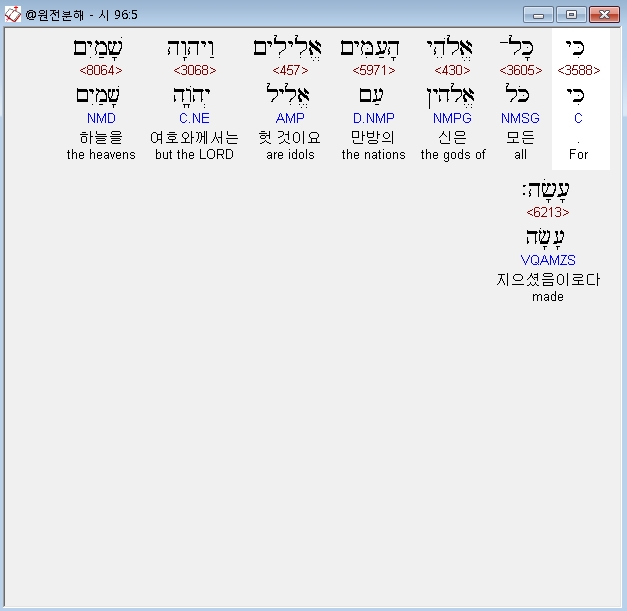Image resolution: width=627 pixels, height=611 pixels.
Task: Click the Hebrew word above <430>
Action: (x=449, y=48)
